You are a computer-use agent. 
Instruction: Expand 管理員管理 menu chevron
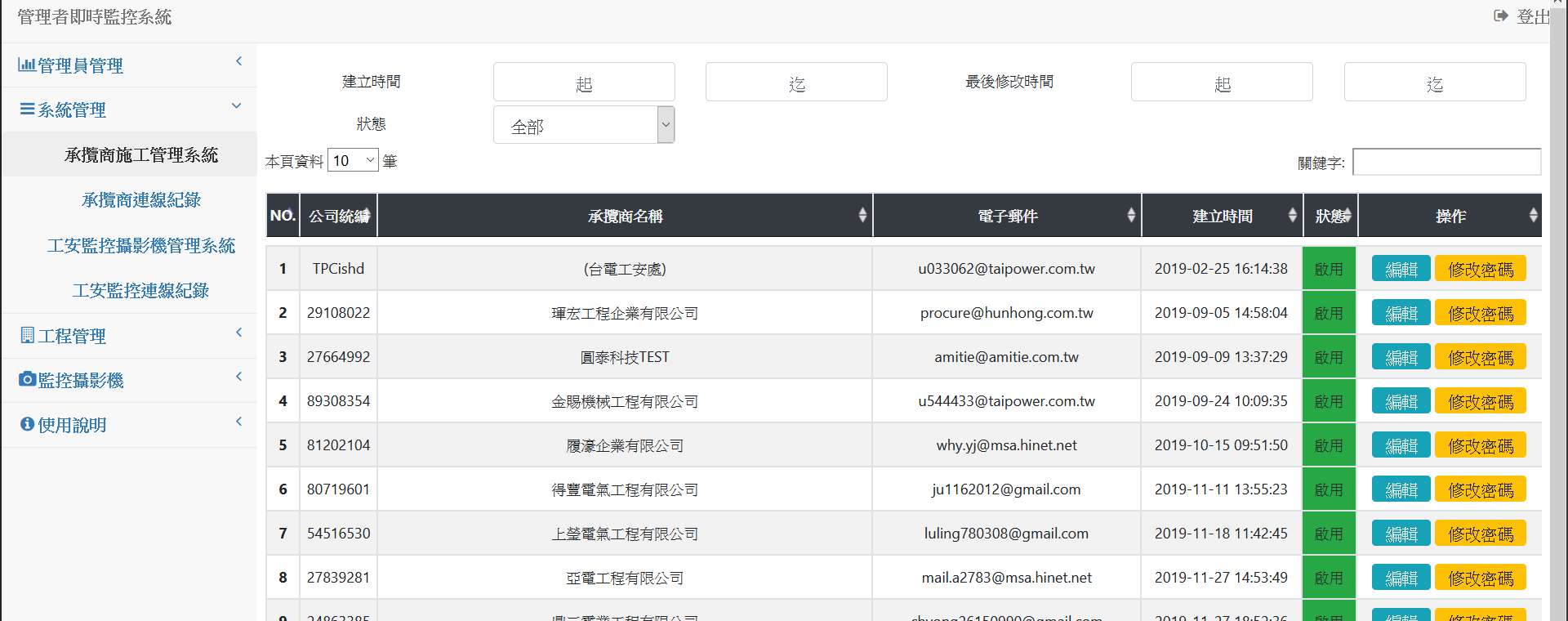click(x=238, y=61)
